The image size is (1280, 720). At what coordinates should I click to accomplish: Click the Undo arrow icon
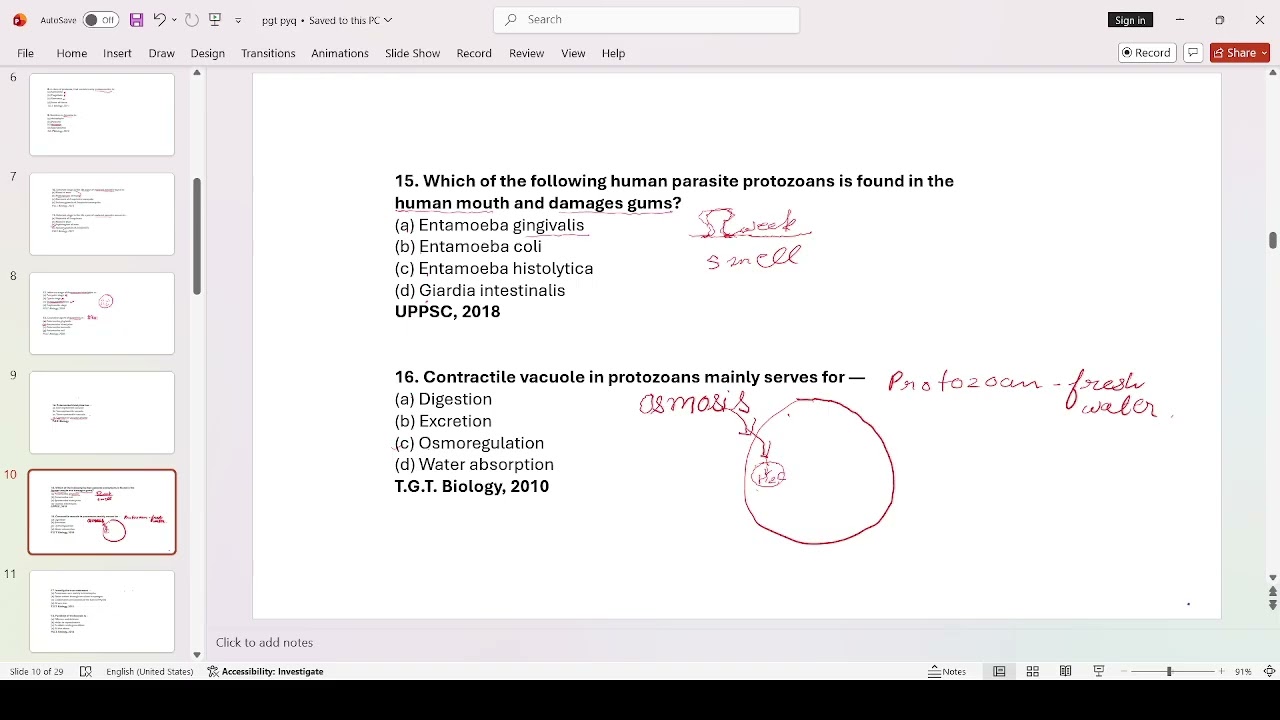159,20
